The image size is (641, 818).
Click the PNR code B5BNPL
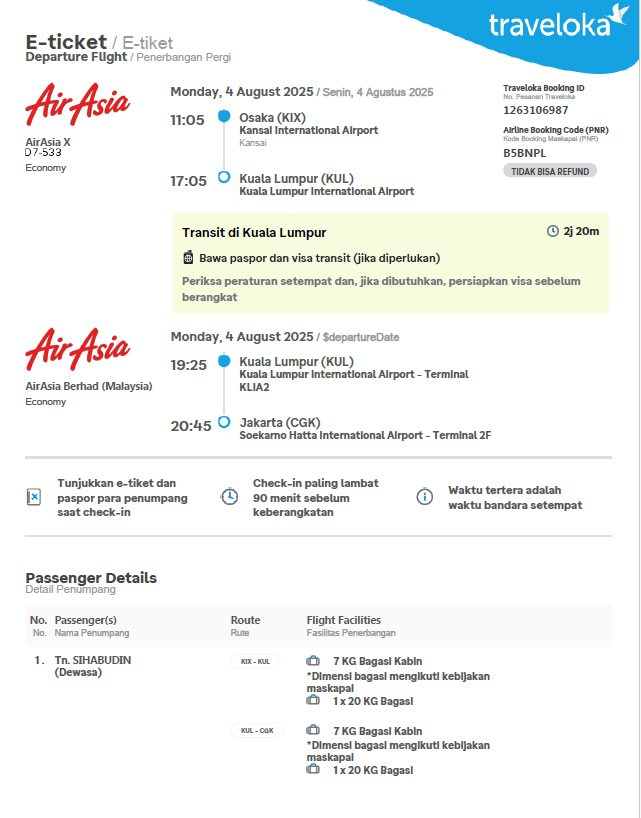click(526, 153)
